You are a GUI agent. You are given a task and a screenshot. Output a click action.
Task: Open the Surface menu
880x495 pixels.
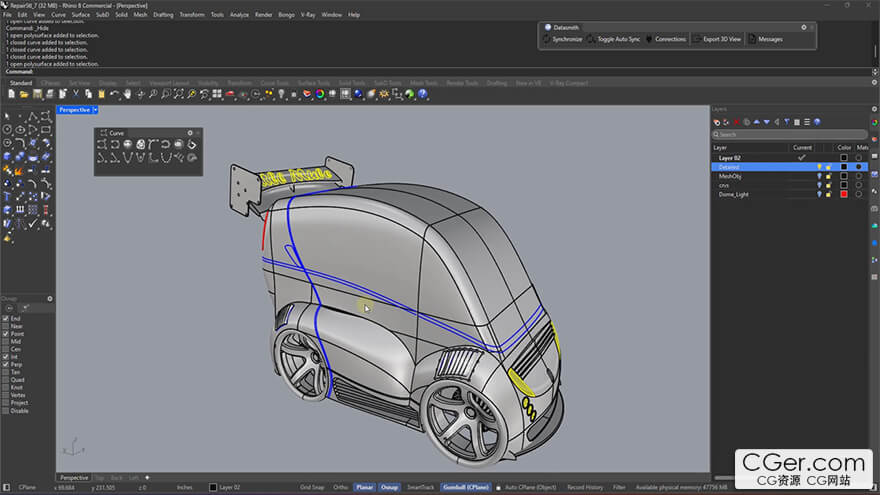[x=81, y=15]
